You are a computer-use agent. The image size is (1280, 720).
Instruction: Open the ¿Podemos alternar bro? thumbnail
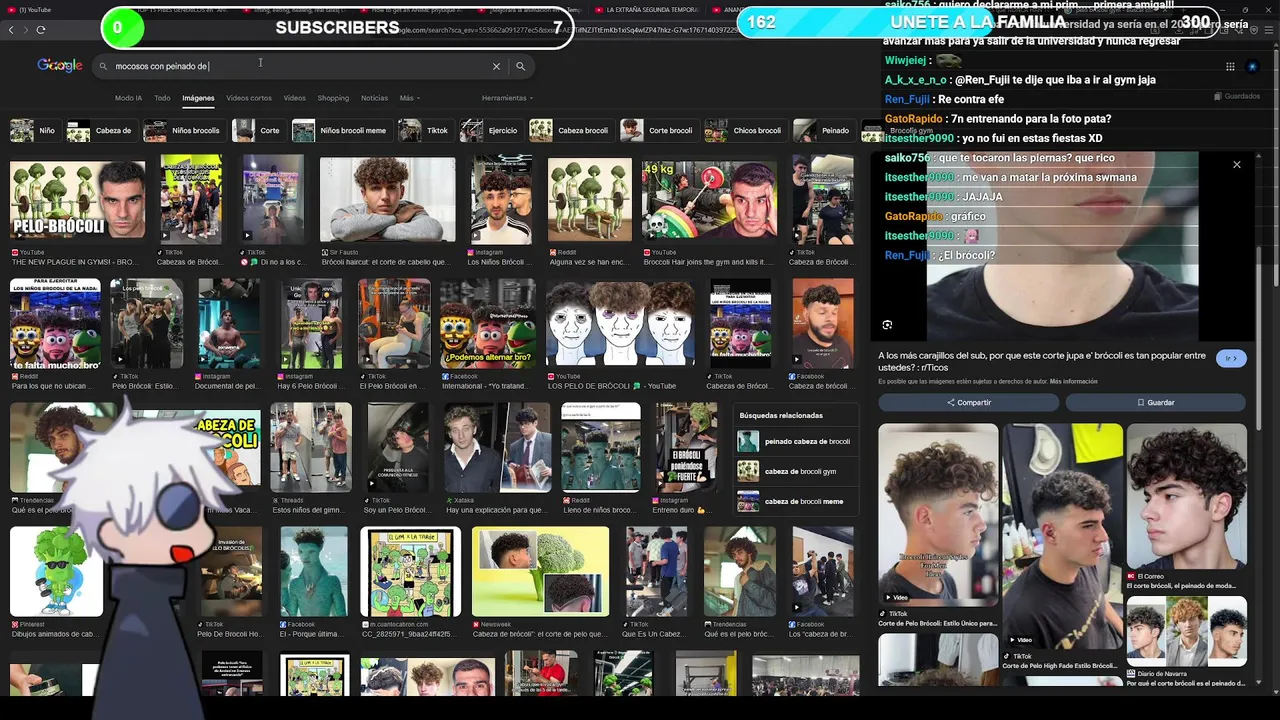coord(488,323)
